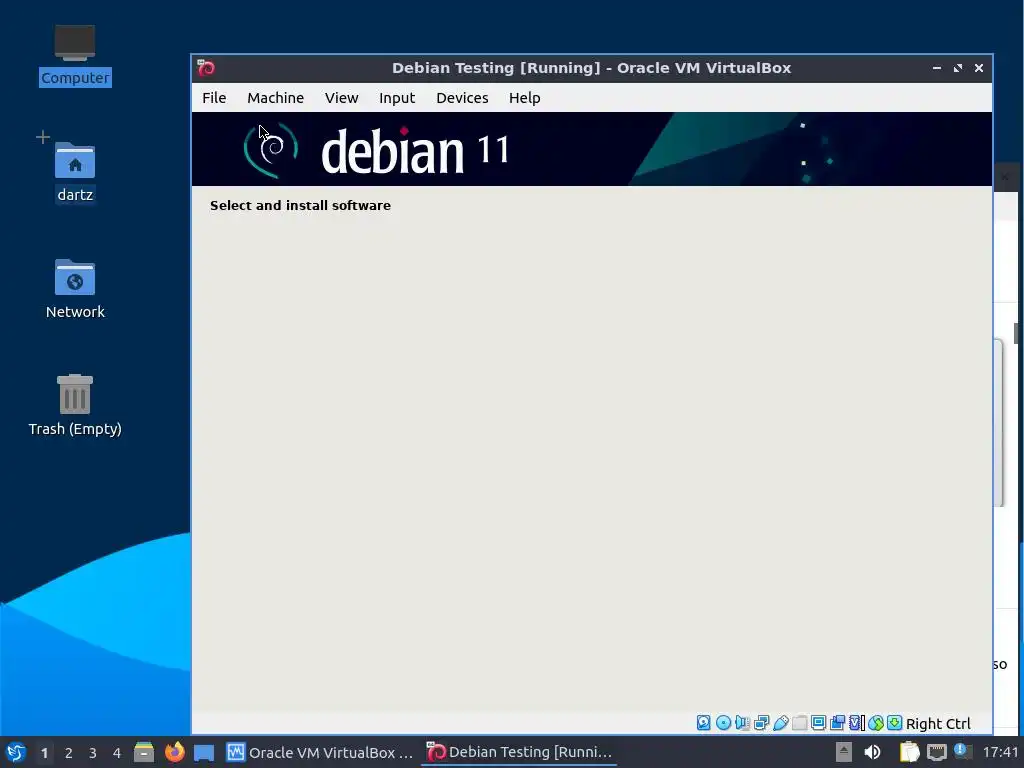Open the Devices menu

[x=462, y=98]
